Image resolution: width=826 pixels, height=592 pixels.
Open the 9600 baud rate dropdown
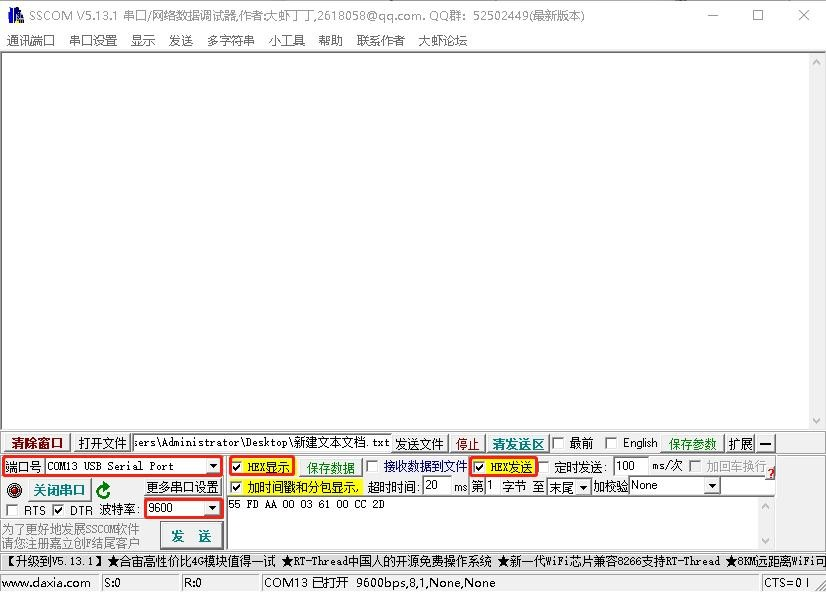212,508
